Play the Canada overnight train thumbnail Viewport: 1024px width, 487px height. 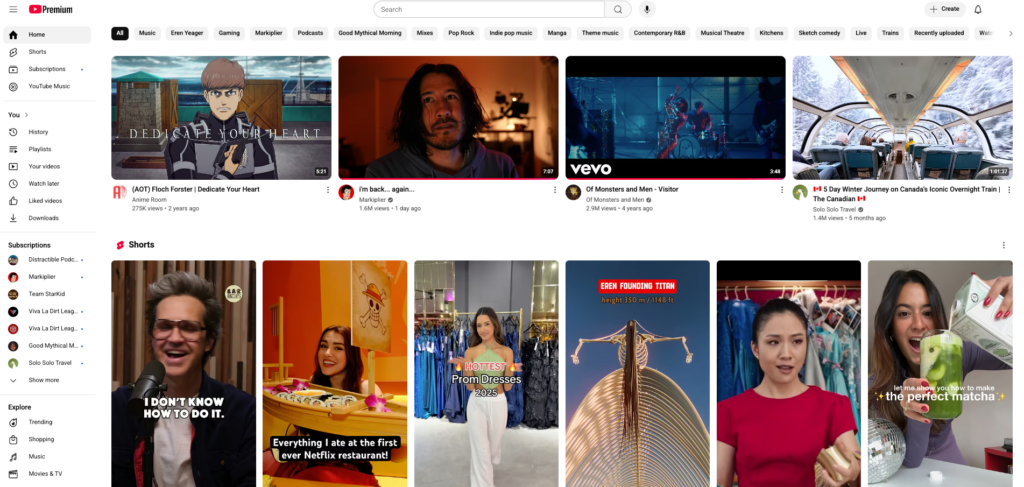coord(903,118)
